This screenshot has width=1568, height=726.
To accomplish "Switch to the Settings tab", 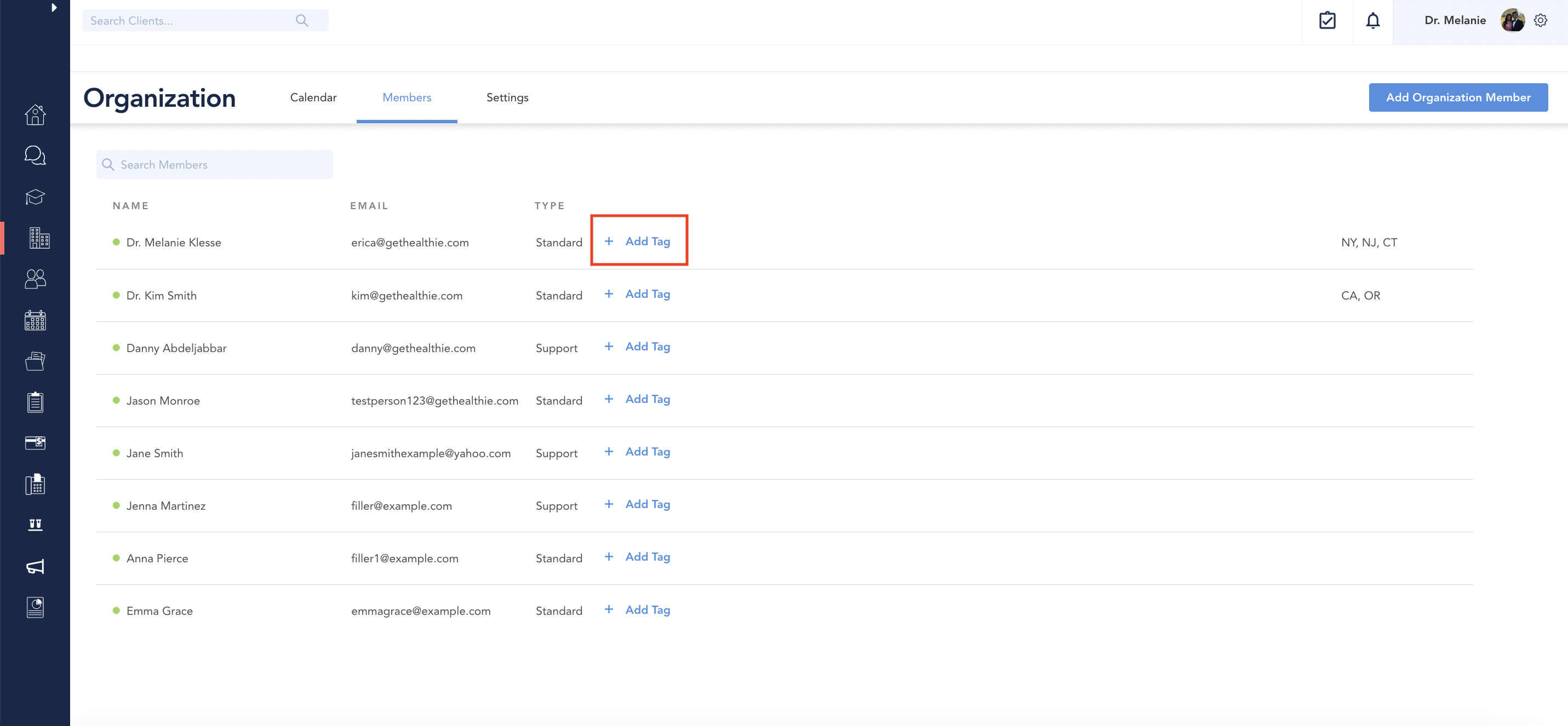I will coord(507,97).
